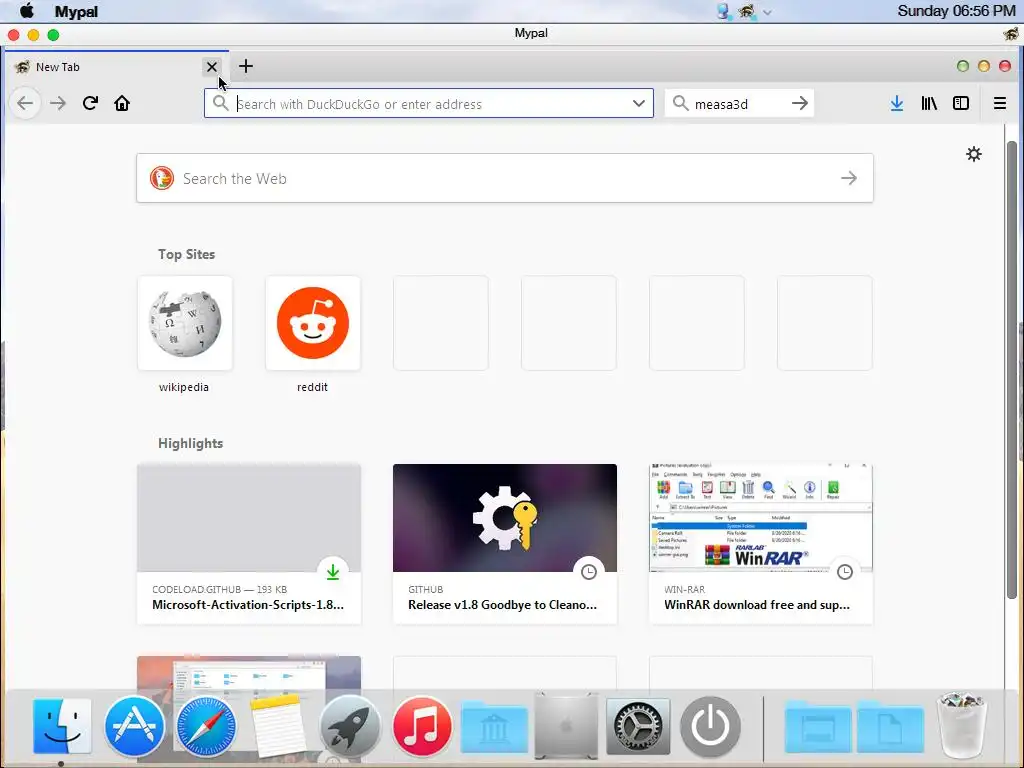Click the page vertical scrollbar

point(1012,369)
